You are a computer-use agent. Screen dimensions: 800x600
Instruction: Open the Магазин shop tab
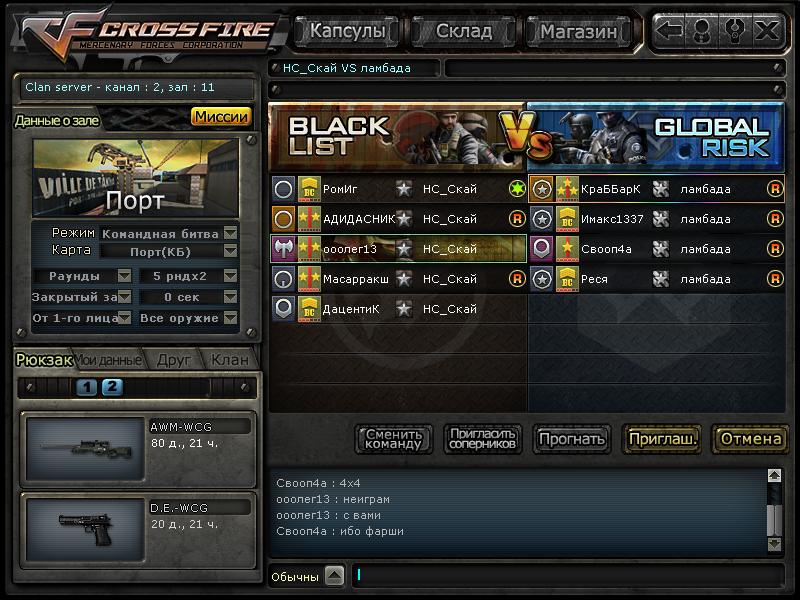coord(579,32)
